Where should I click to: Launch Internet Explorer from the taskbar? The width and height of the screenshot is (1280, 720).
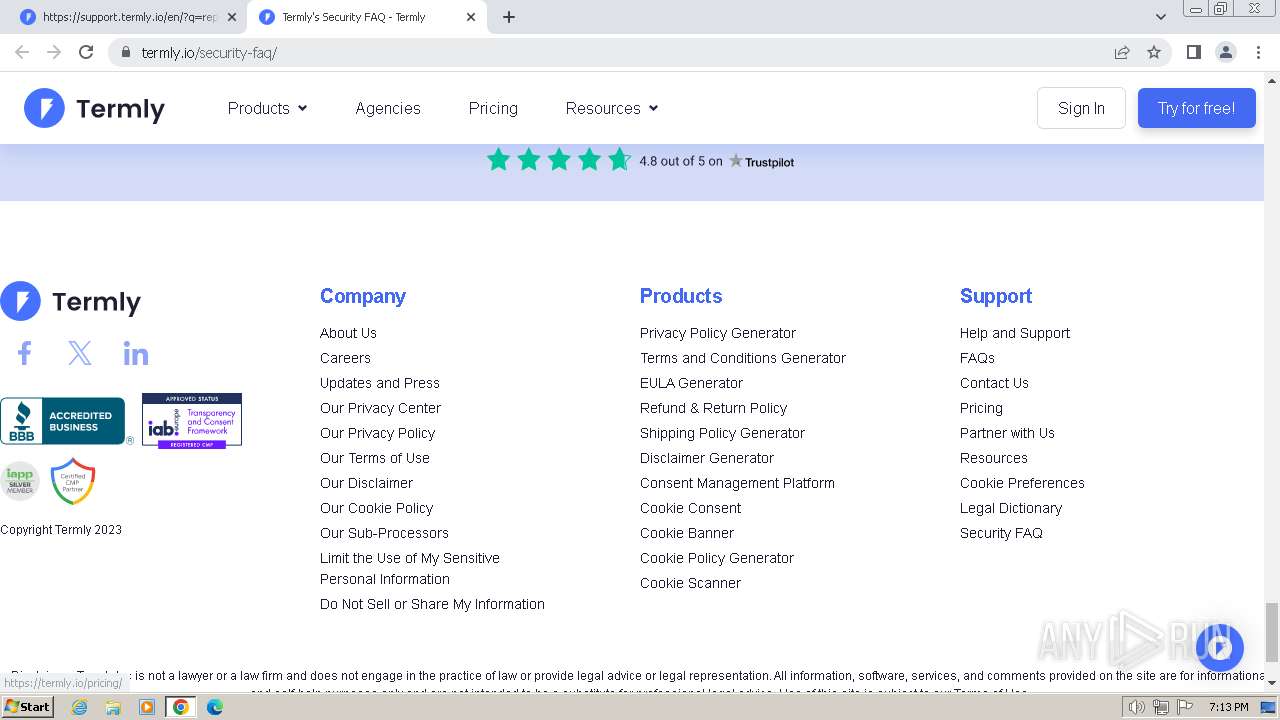(x=79, y=707)
